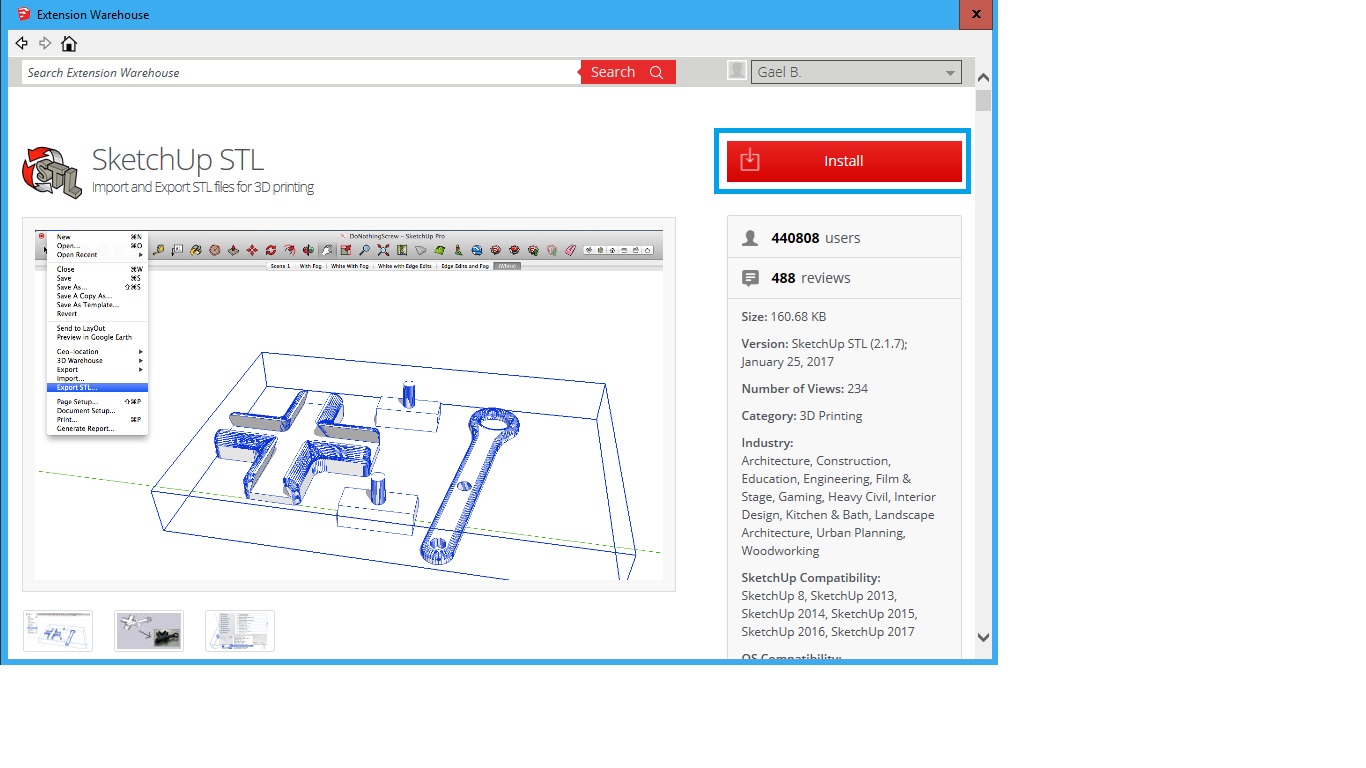Click the reviews speech bubble icon
This screenshot has height=768, width=1366.
click(x=751, y=278)
